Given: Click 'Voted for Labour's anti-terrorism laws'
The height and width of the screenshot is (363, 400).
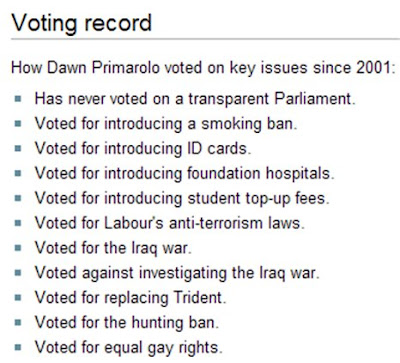Looking at the screenshot, I should click(x=170, y=223).
